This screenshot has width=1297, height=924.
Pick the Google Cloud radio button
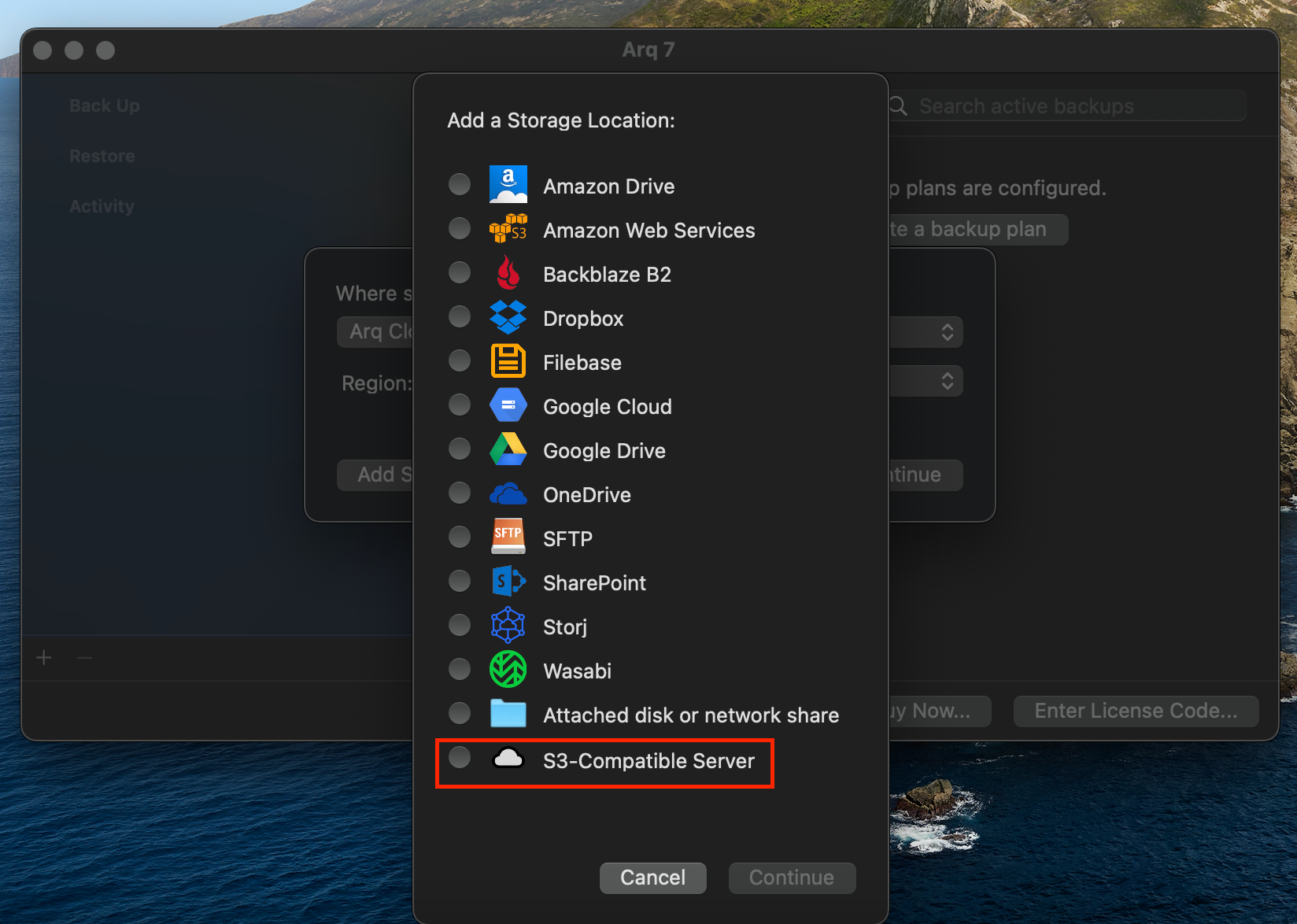tap(460, 405)
